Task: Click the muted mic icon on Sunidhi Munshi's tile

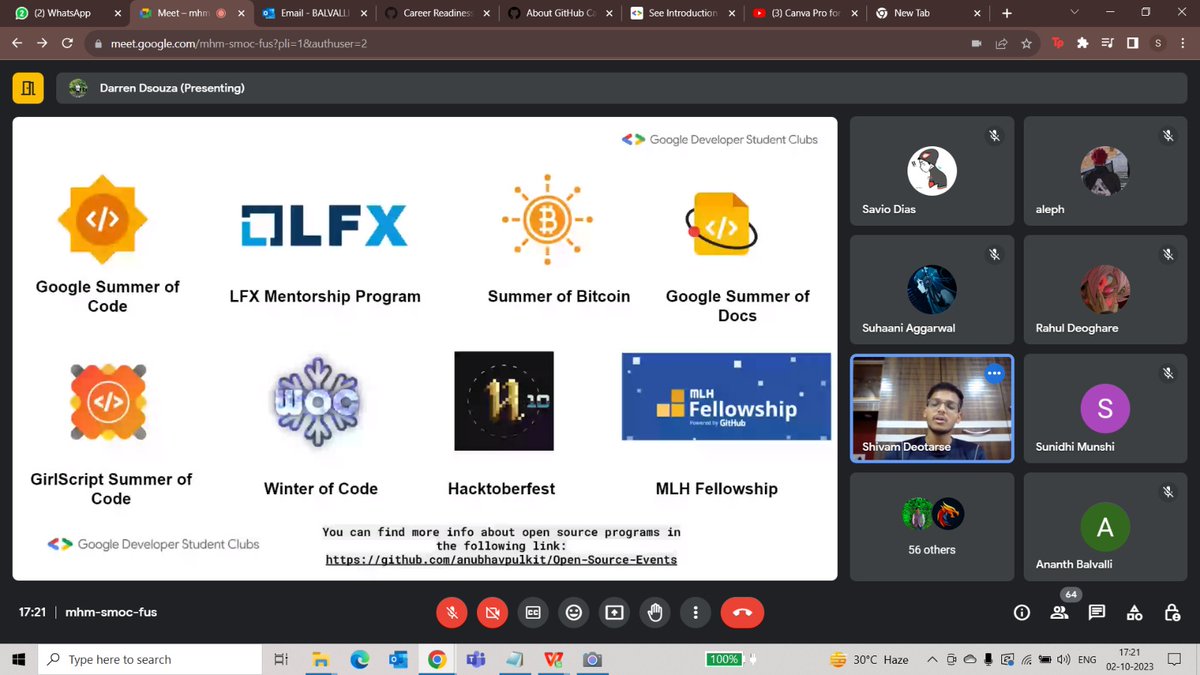Action: coord(1168,373)
